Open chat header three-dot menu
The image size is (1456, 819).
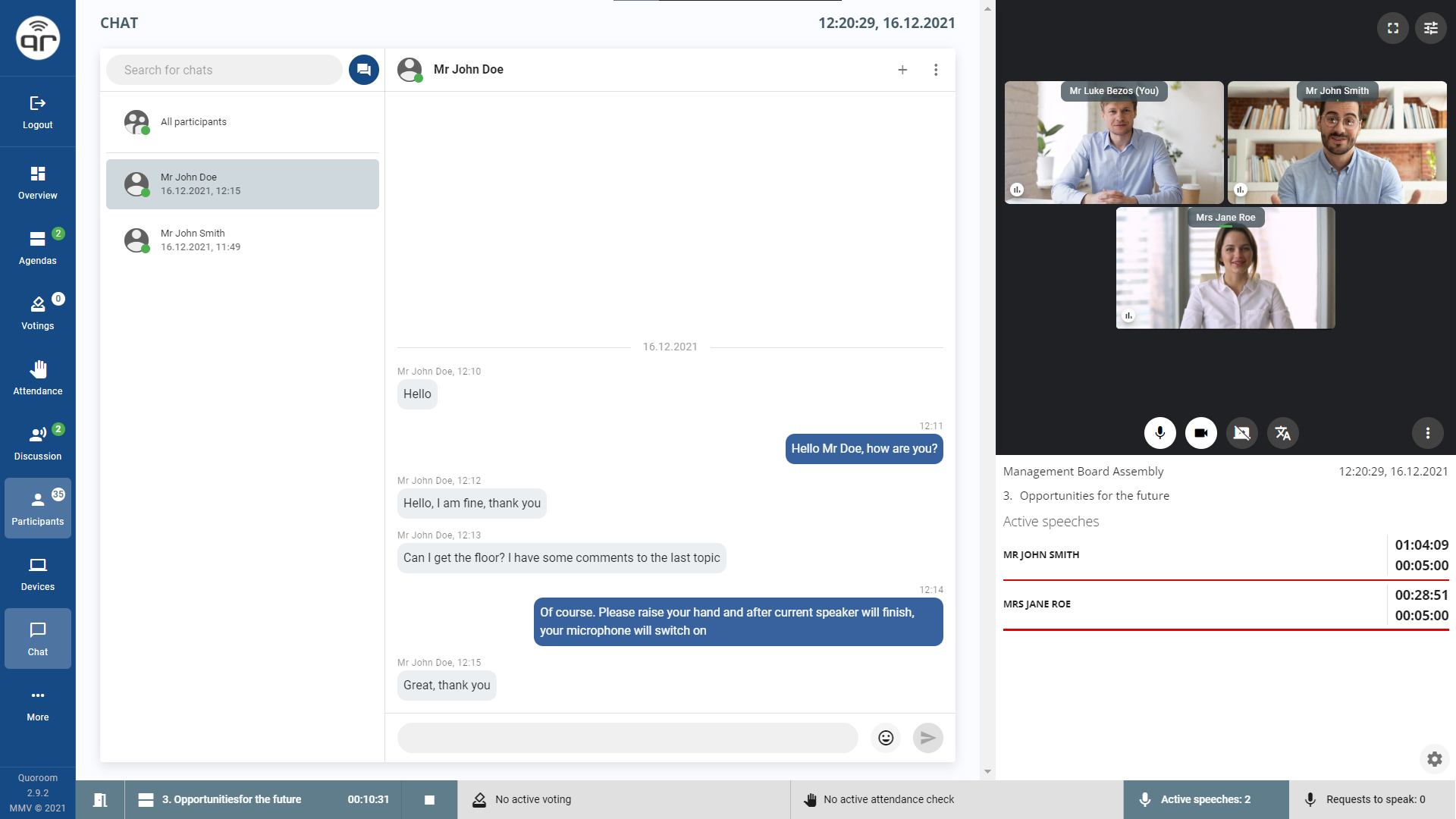click(x=936, y=70)
